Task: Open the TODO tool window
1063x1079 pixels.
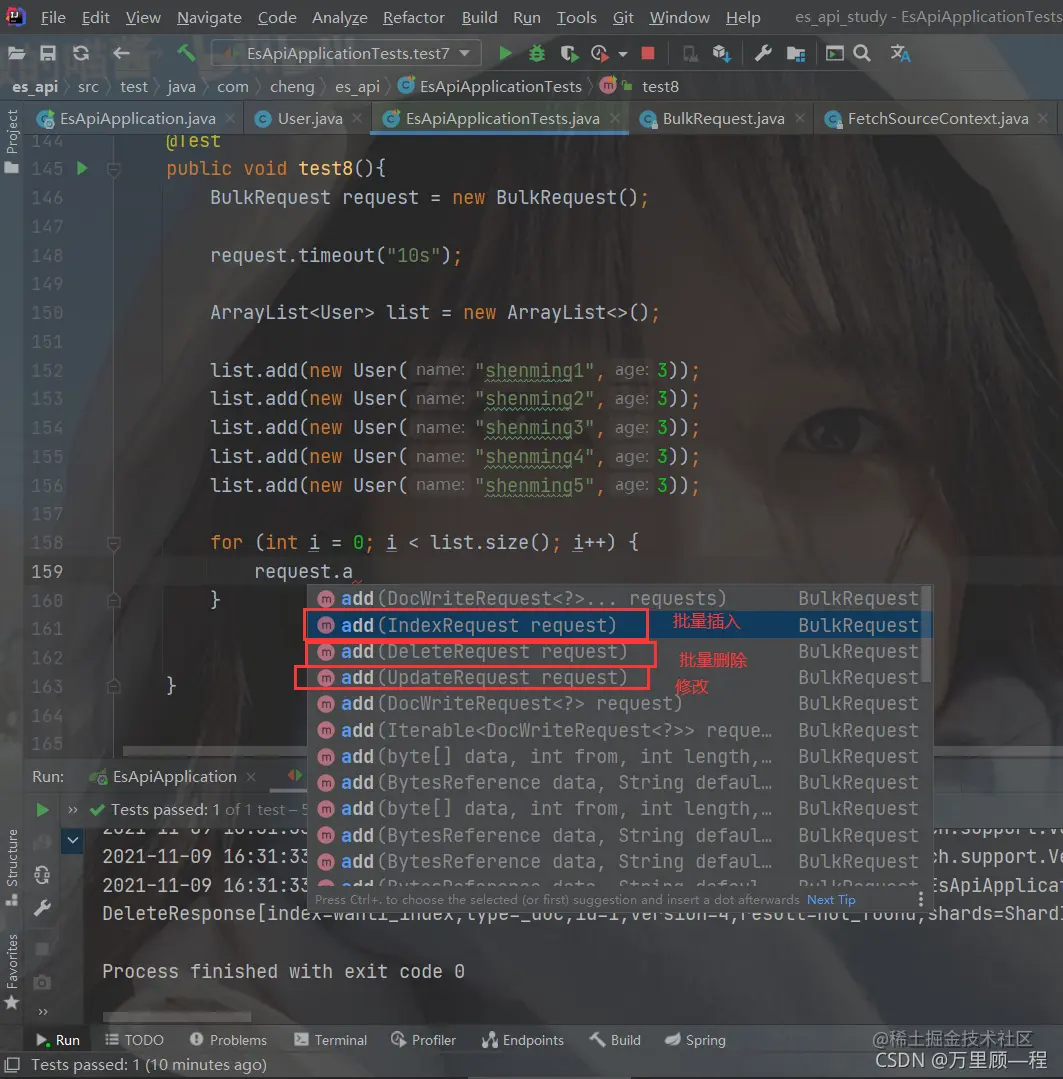Action: 134,1040
